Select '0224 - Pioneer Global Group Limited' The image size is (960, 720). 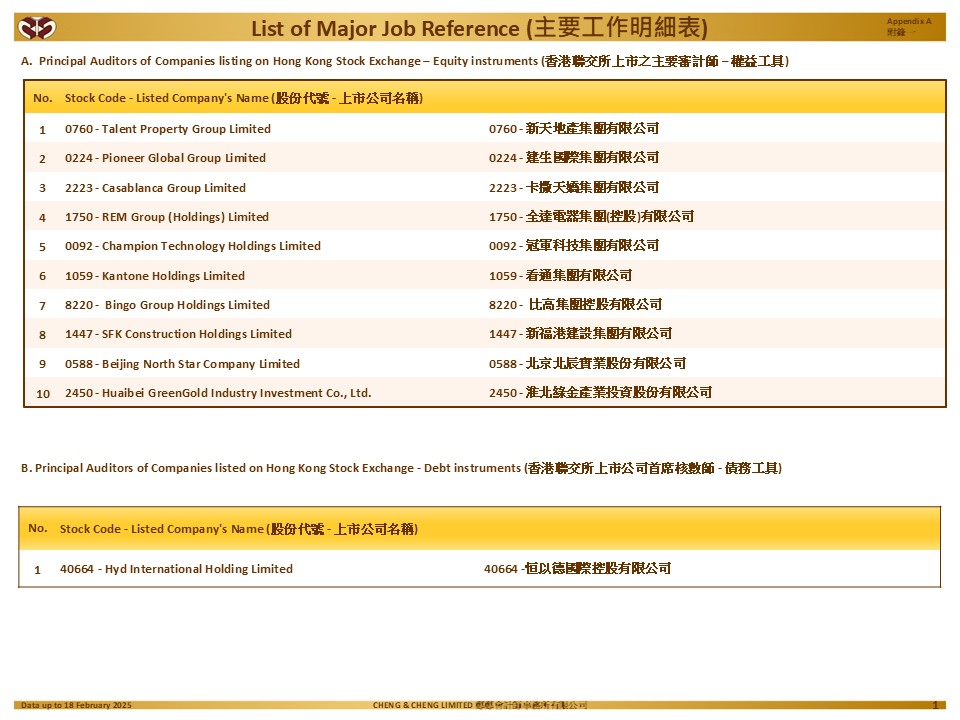(x=165, y=158)
